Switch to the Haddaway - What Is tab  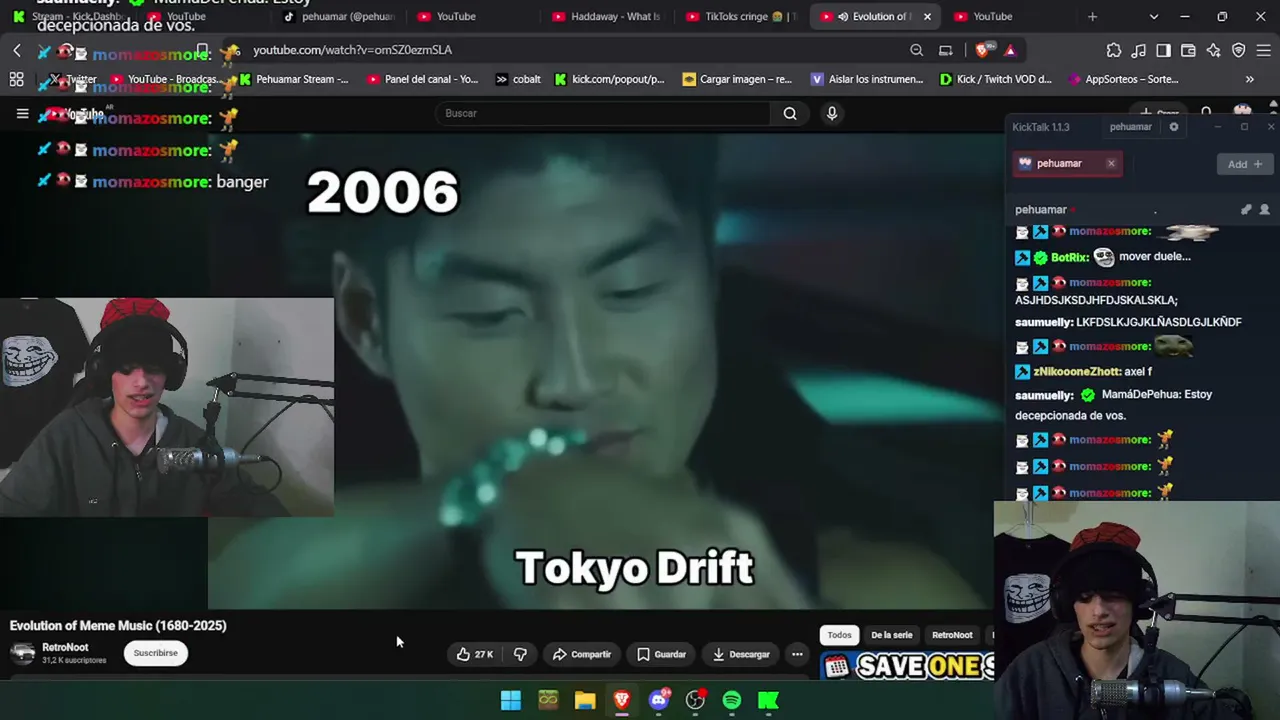(606, 17)
